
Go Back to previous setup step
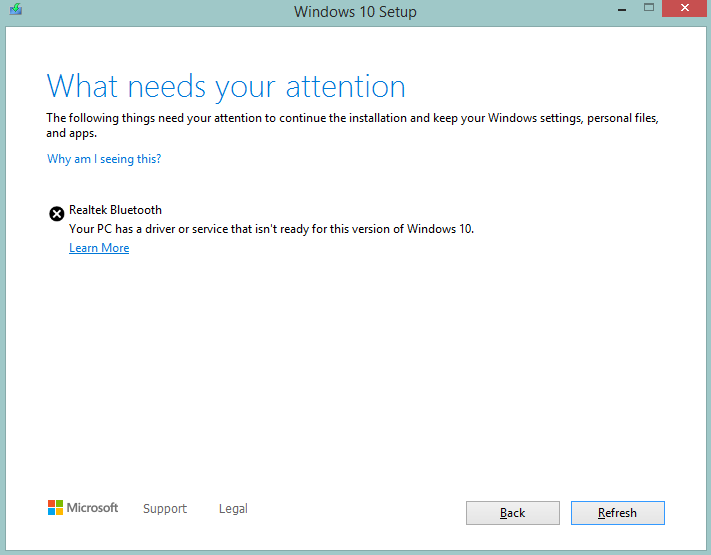[513, 513]
